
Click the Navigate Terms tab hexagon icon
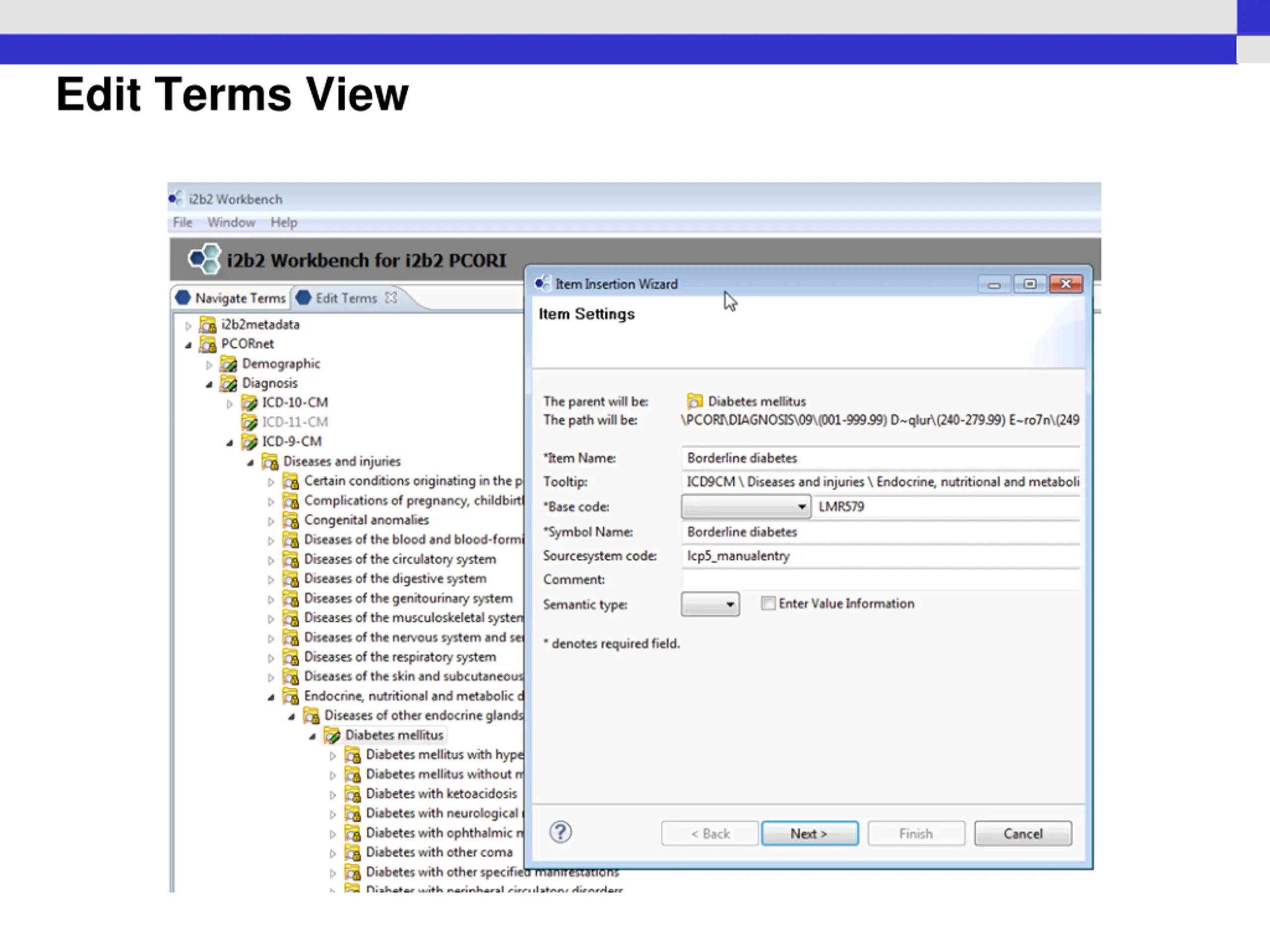(183, 298)
